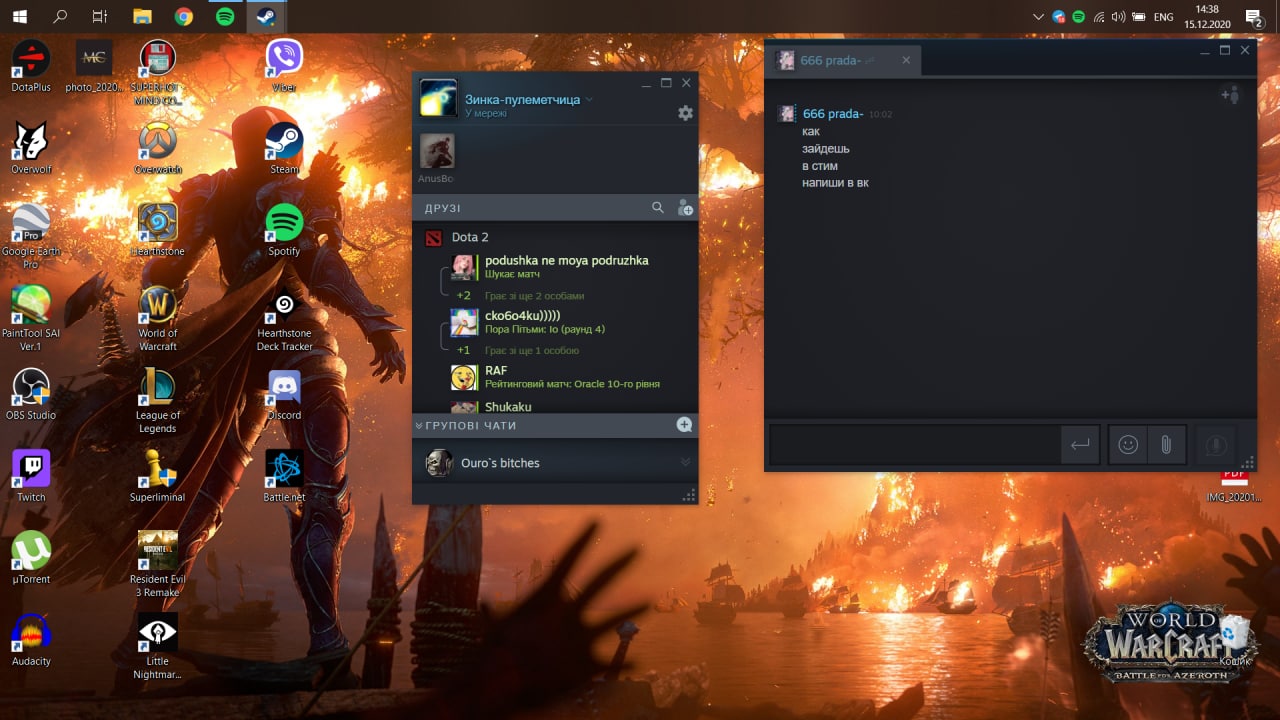Search friends with the magnifier icon

[658, 208]
